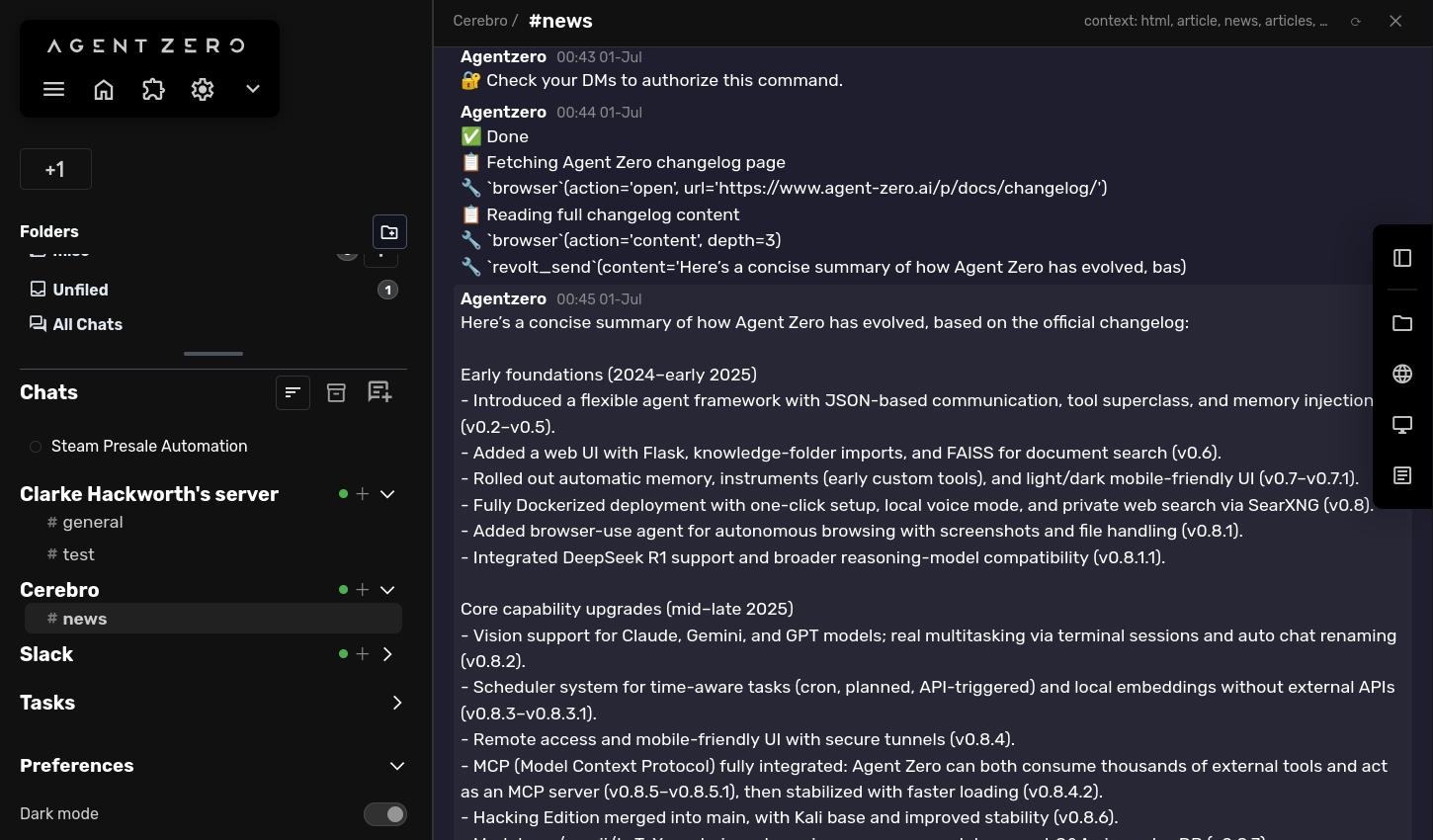
Task: Add a channel to Clarke Hackworth's server
Action: pos(363,494)
